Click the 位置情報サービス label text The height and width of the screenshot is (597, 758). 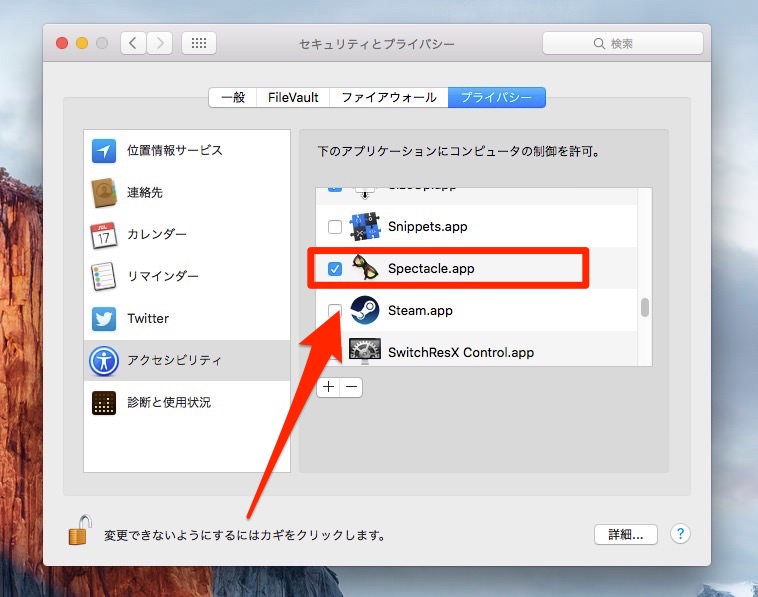(x=175, y=150)
